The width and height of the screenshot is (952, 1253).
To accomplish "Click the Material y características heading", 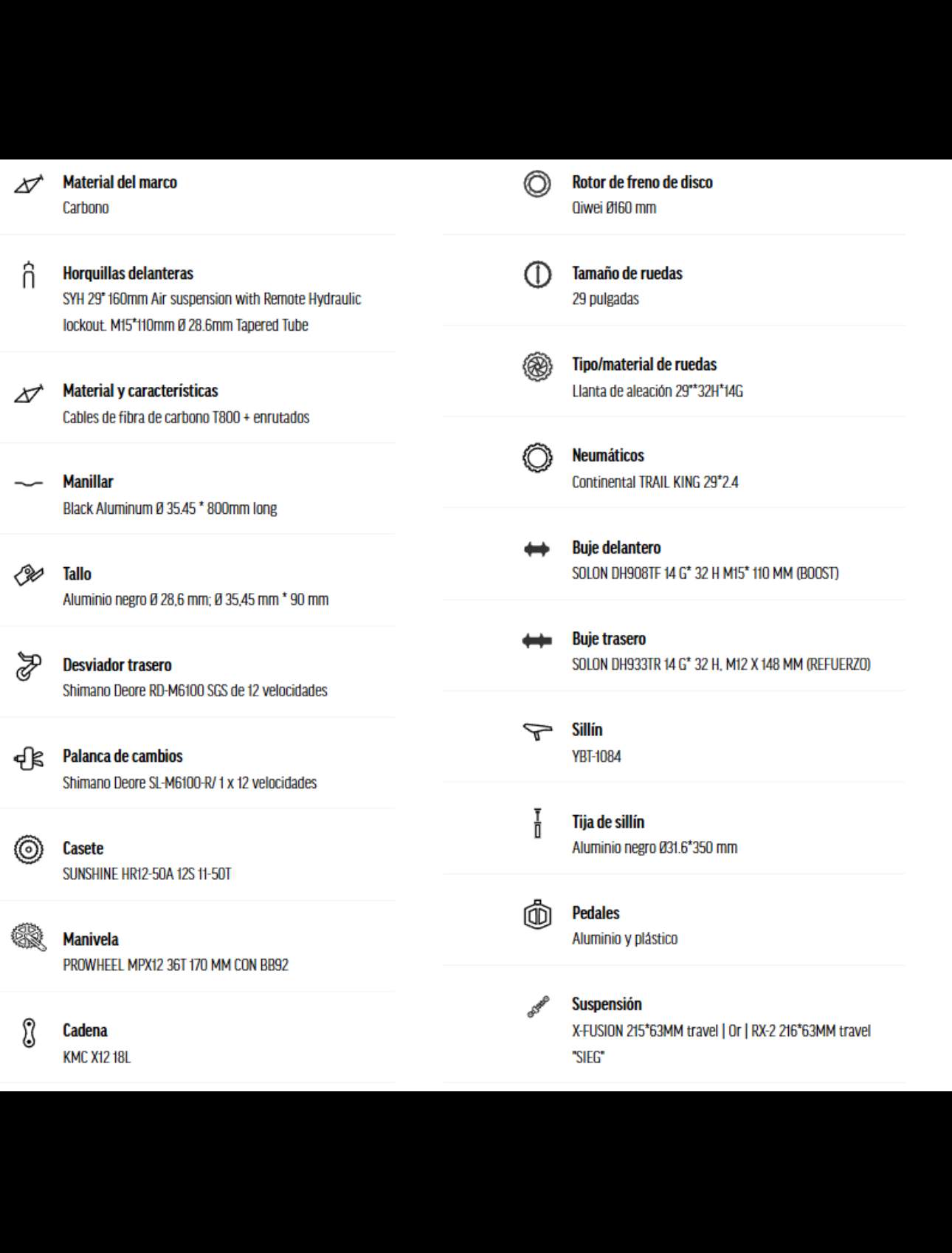I will [140, 391].
